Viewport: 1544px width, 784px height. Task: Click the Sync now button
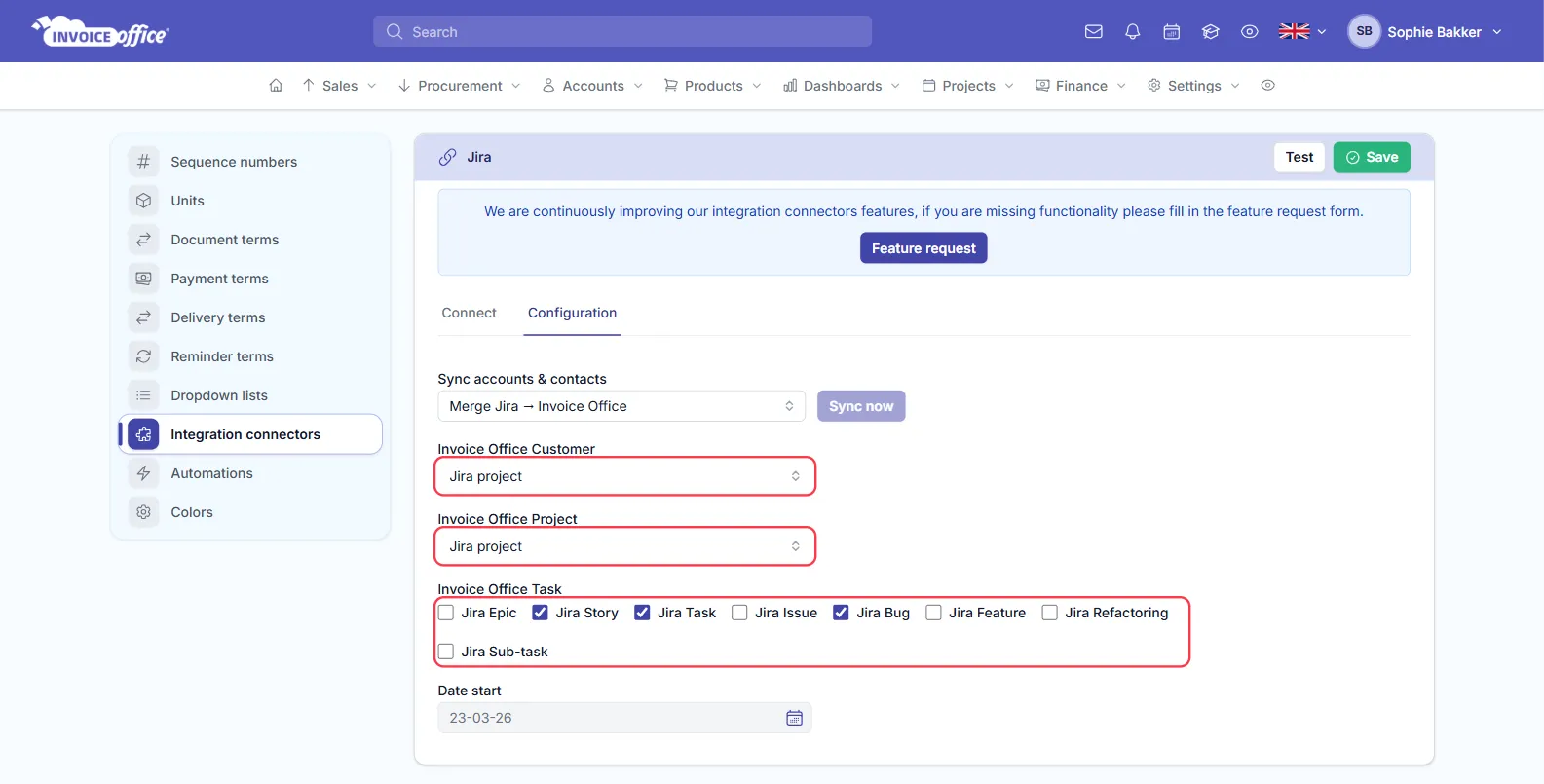(861, 406)
